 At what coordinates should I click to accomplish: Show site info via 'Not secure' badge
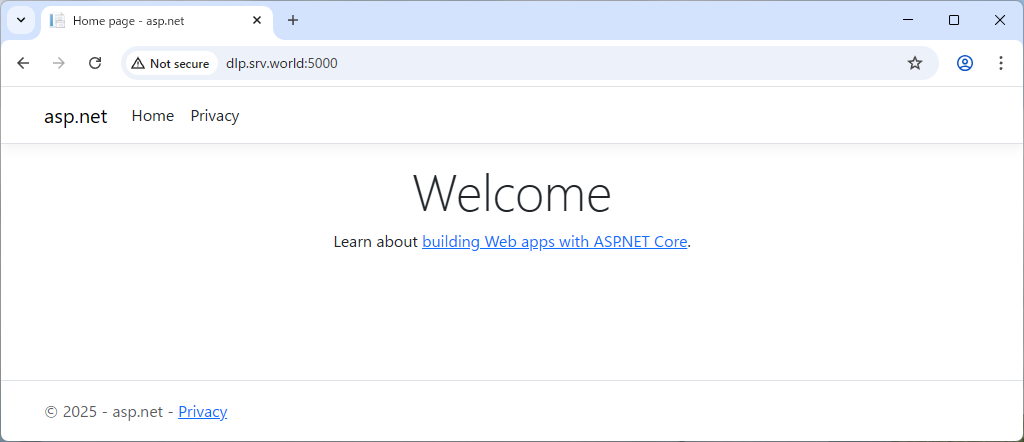[170, 63]
